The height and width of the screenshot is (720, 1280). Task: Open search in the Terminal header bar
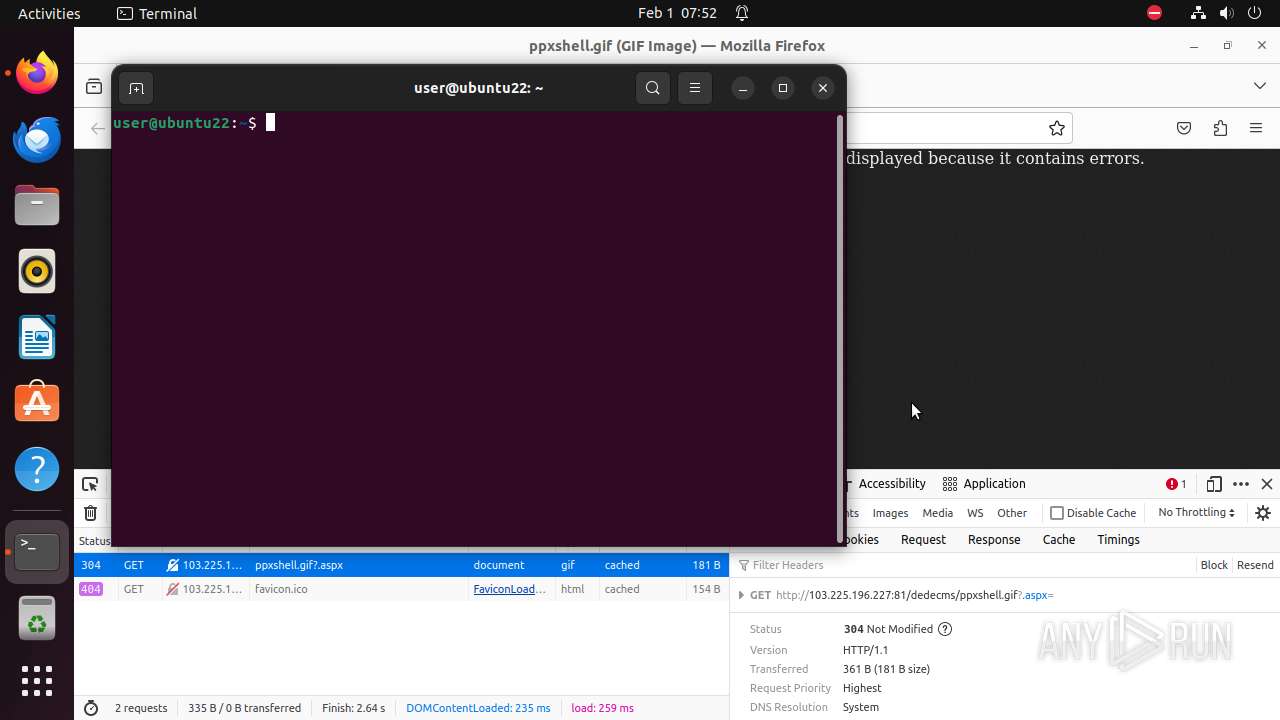(653, 88)
